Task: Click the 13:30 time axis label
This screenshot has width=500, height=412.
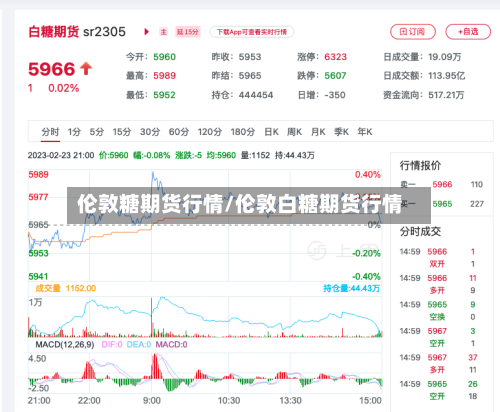Action: click(290, 401)
